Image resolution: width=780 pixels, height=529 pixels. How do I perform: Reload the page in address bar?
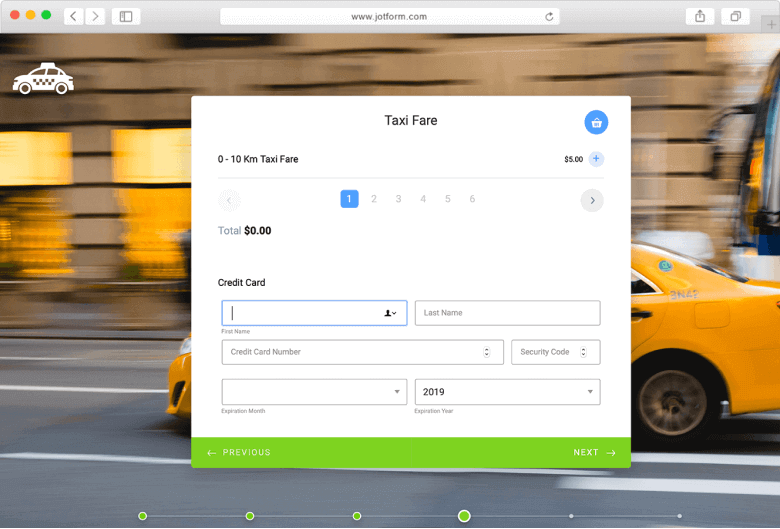coord(549,16)
